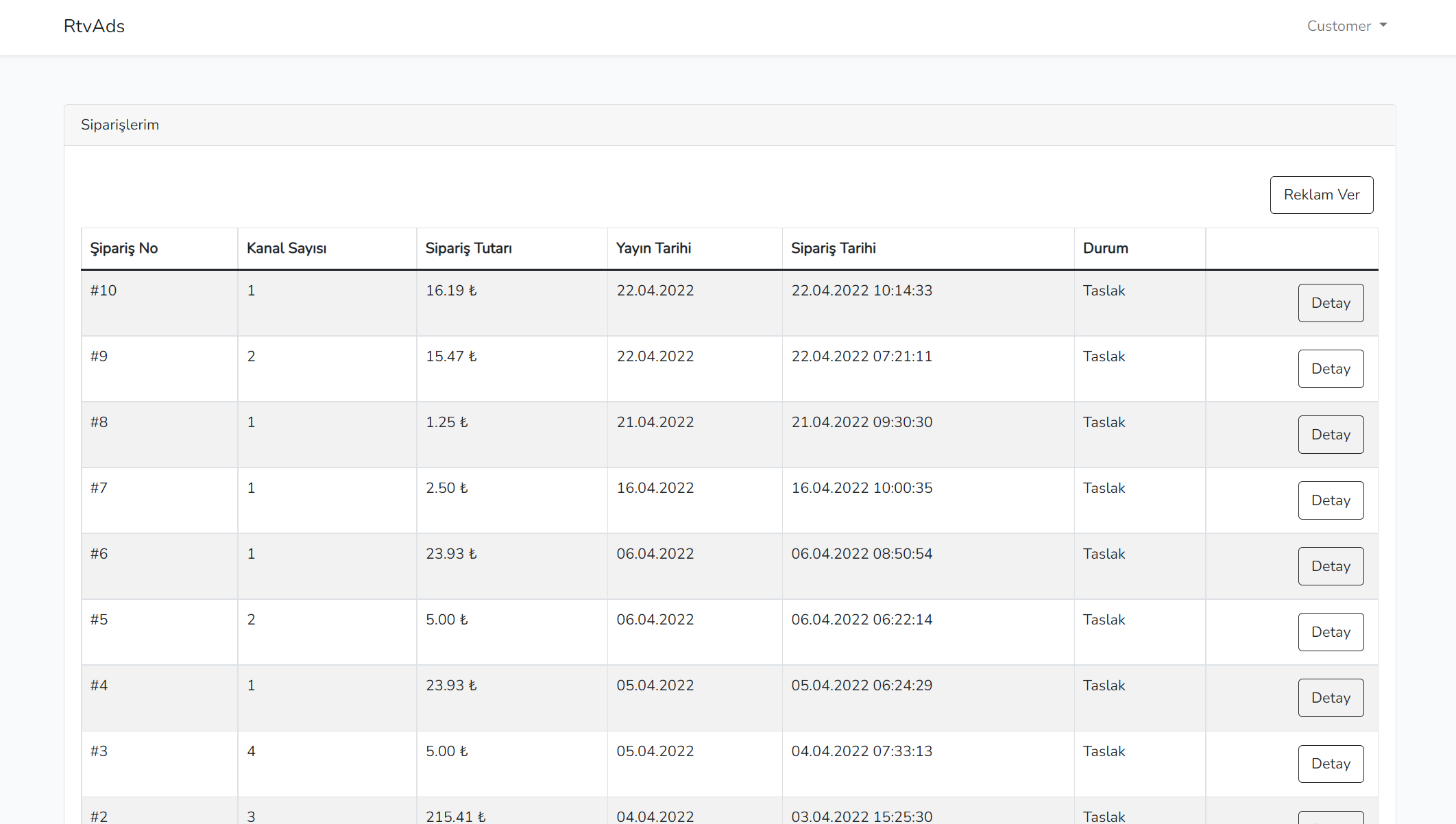Click order date 21.04.2022 09:30:30
Screen dimensions: 1456x824
[x=862, y=422]
